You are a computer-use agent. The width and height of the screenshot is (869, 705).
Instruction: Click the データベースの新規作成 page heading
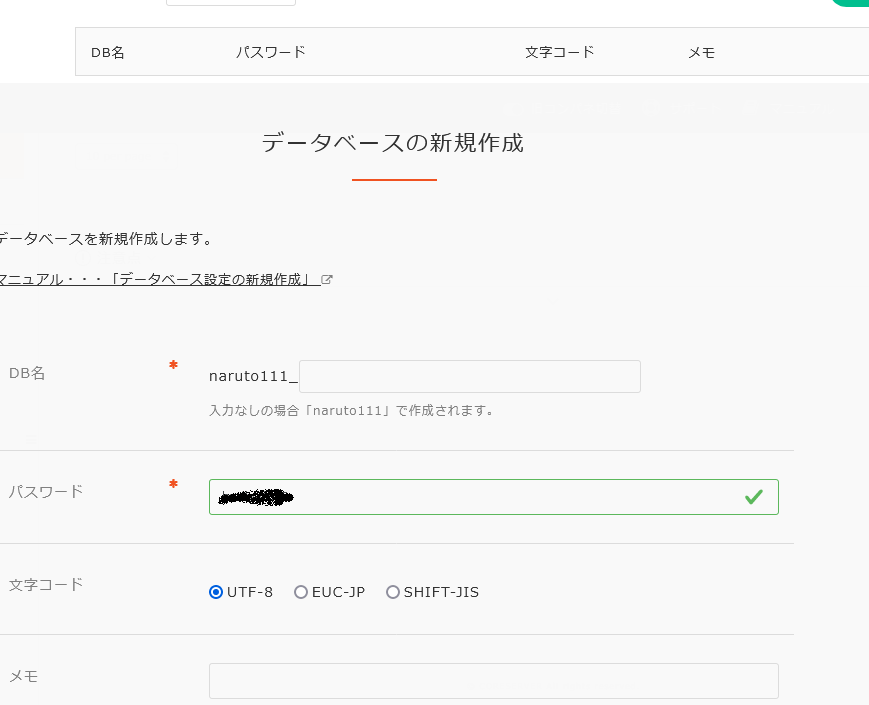(394, 143)
